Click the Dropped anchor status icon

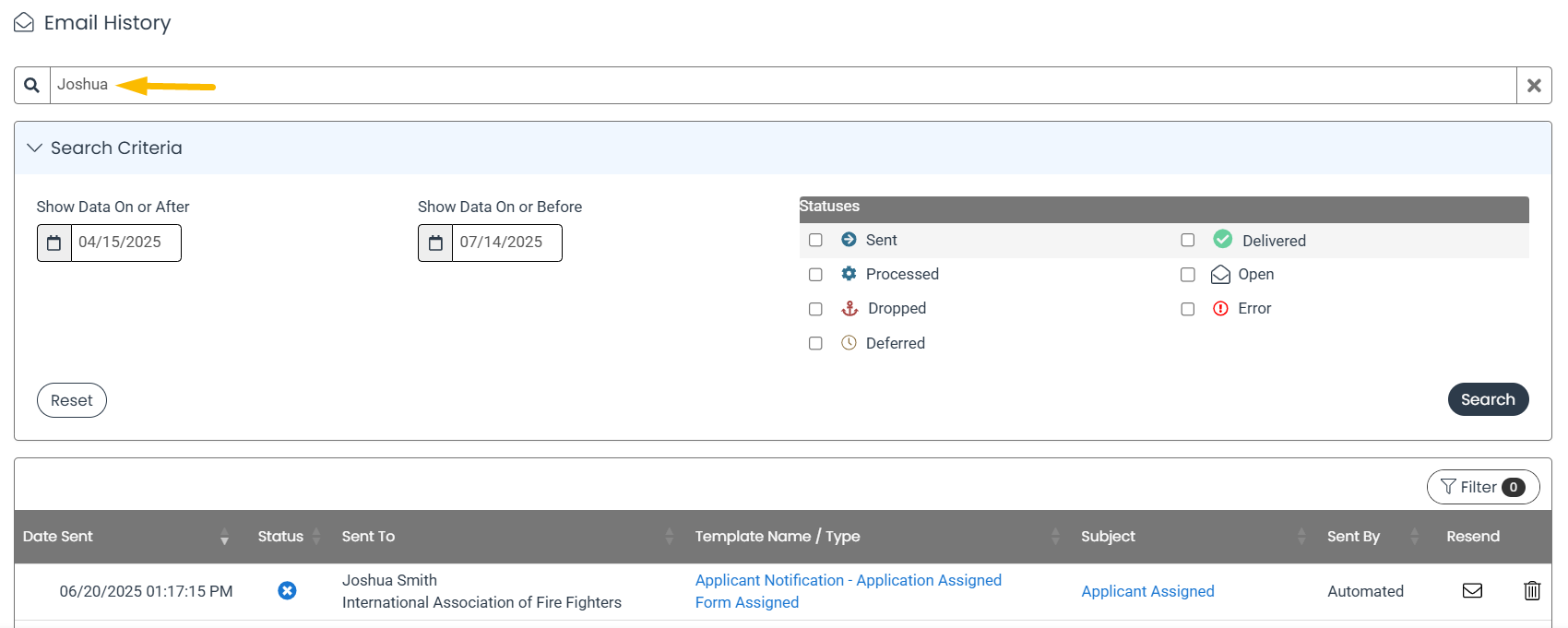pyautogui.click(x=849, y=308)
